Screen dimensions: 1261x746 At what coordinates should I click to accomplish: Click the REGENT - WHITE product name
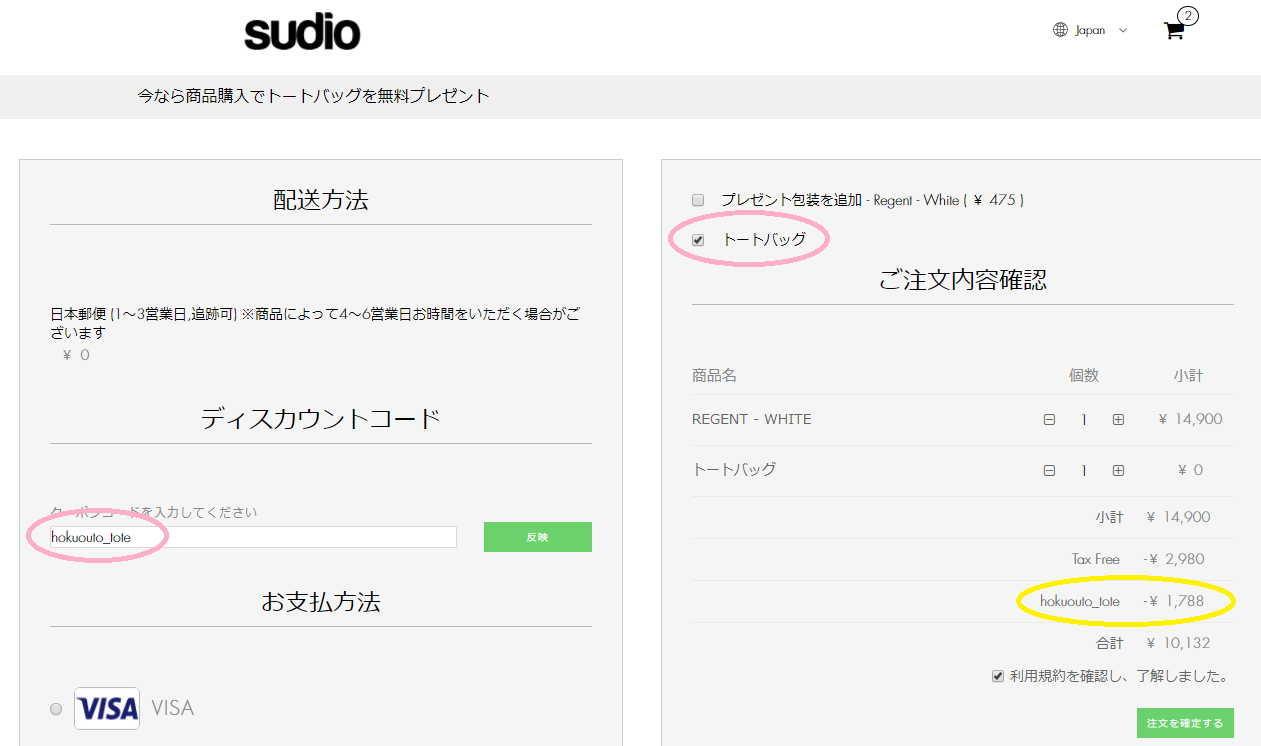(752, 419)
